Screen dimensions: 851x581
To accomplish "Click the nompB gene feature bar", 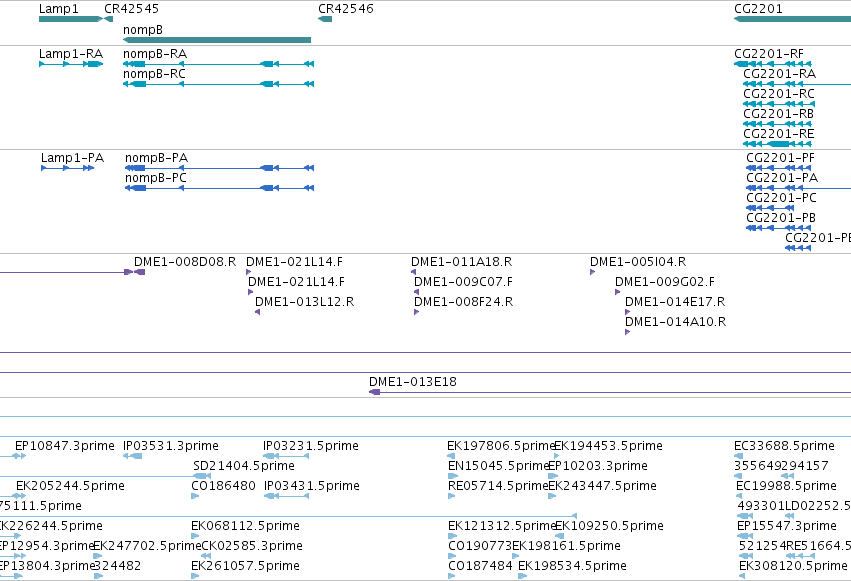I will click(x=217, y=40).
